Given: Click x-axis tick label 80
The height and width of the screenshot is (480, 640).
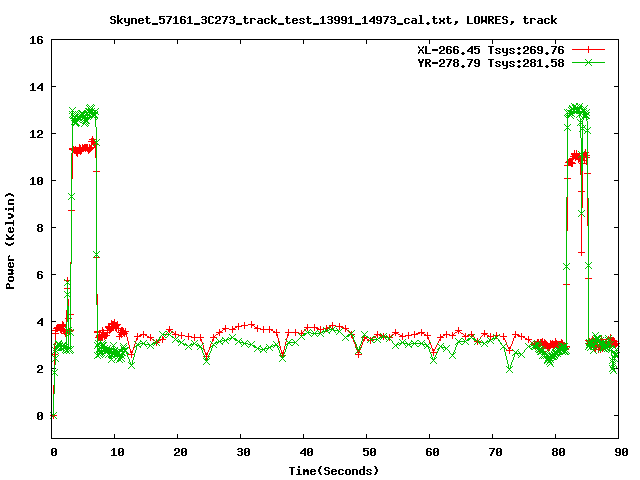Looking at the screenshot, I should click(x=558, y=452).
